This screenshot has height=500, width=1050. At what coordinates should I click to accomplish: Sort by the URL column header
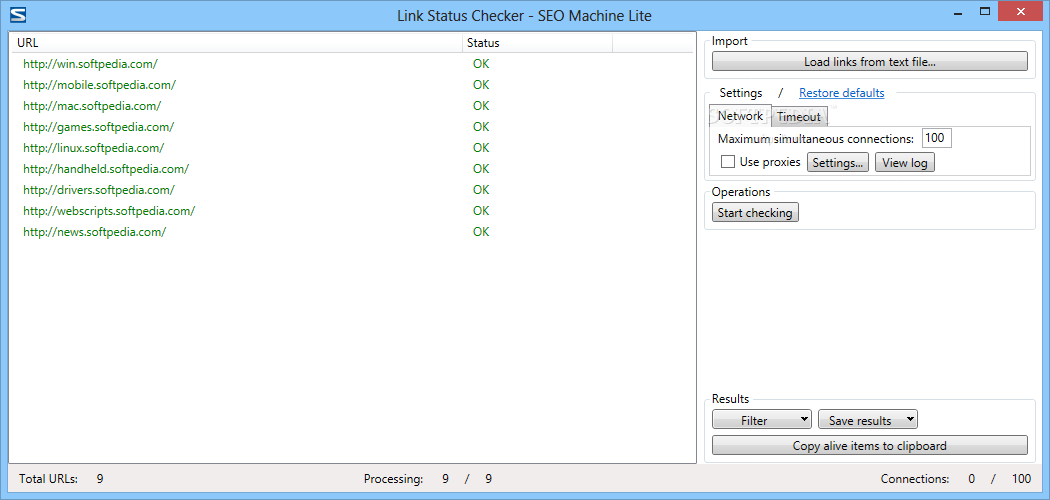237,43
